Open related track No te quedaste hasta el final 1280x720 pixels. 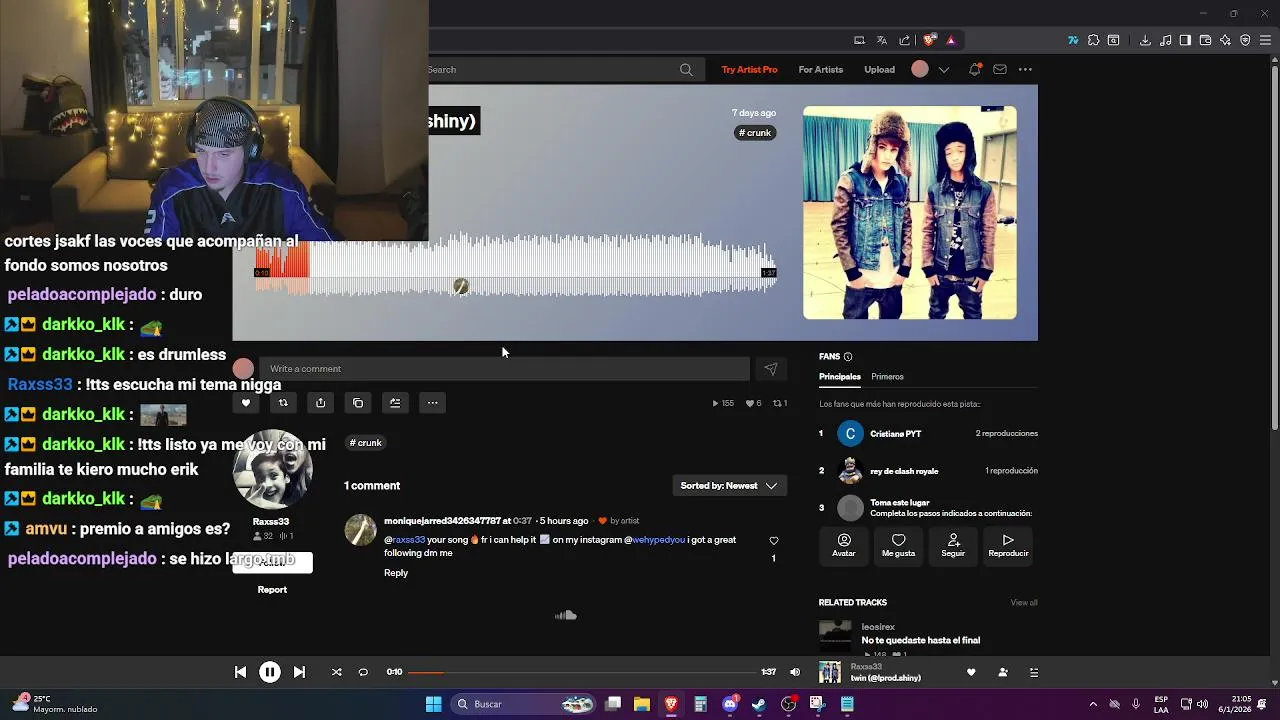point(920,640)
